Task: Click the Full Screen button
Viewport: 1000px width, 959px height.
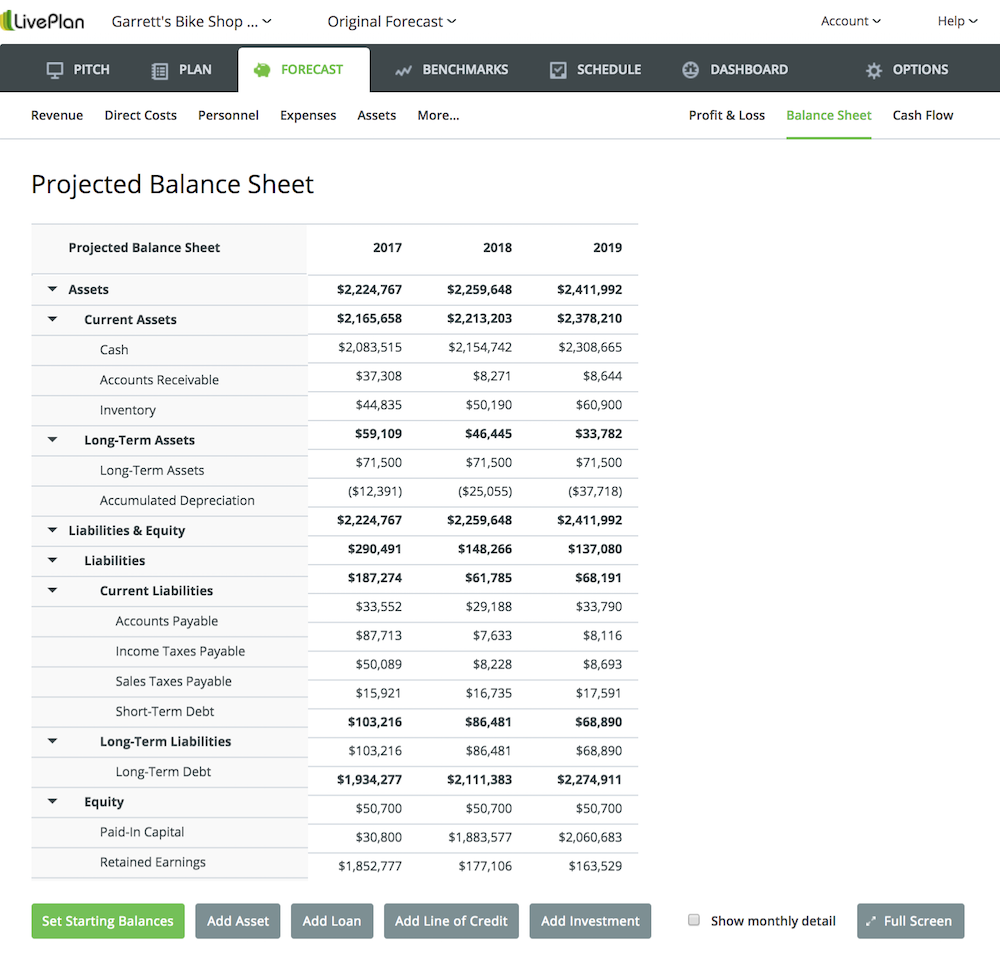Action: pyautogui.click(x=910, y=920)
